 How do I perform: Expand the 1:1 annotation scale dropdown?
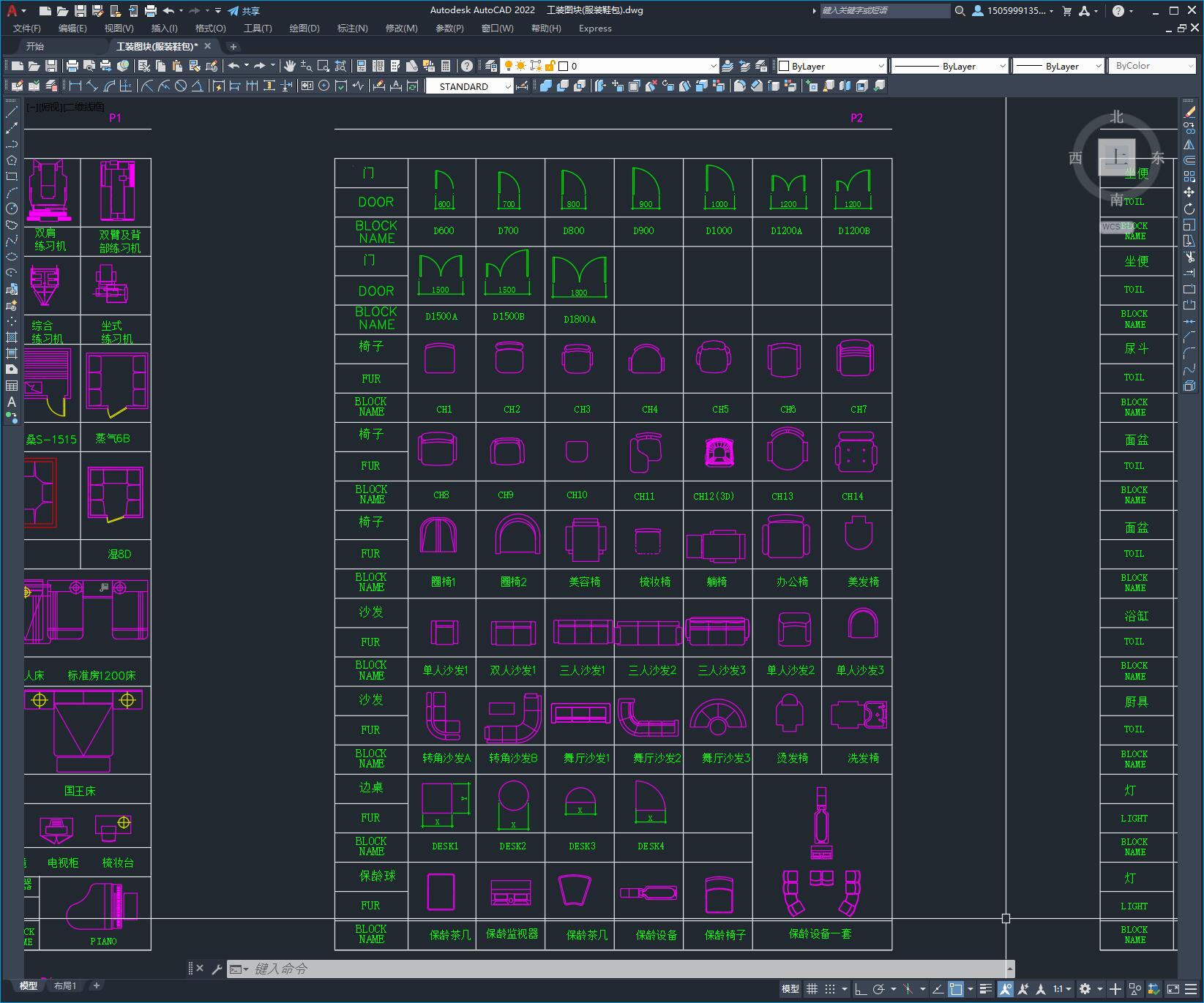(x=1063, y=989)
